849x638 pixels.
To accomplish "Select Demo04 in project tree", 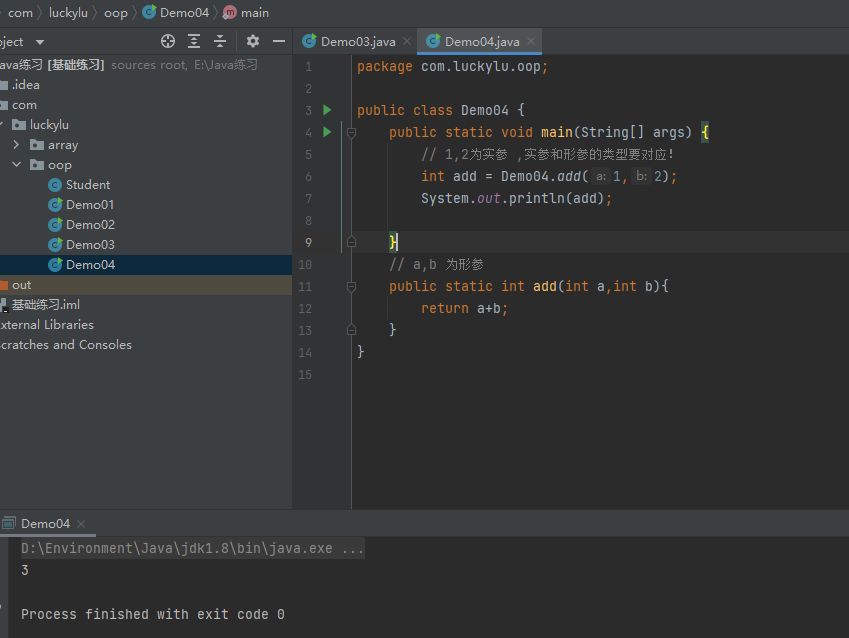I will click(90, 265).
